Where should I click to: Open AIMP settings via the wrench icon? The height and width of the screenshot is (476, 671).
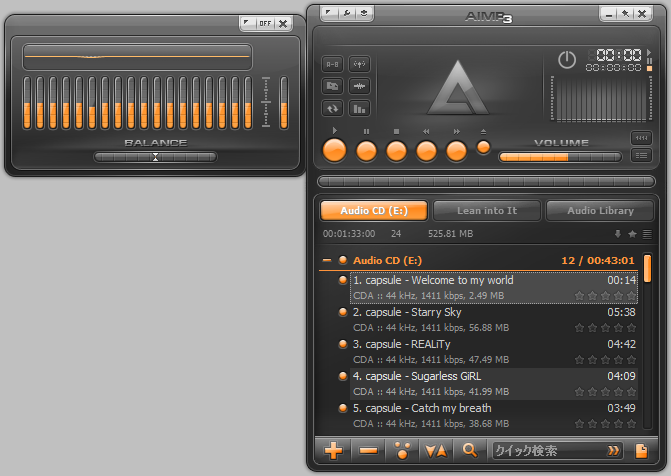click(x=347, y=13)
